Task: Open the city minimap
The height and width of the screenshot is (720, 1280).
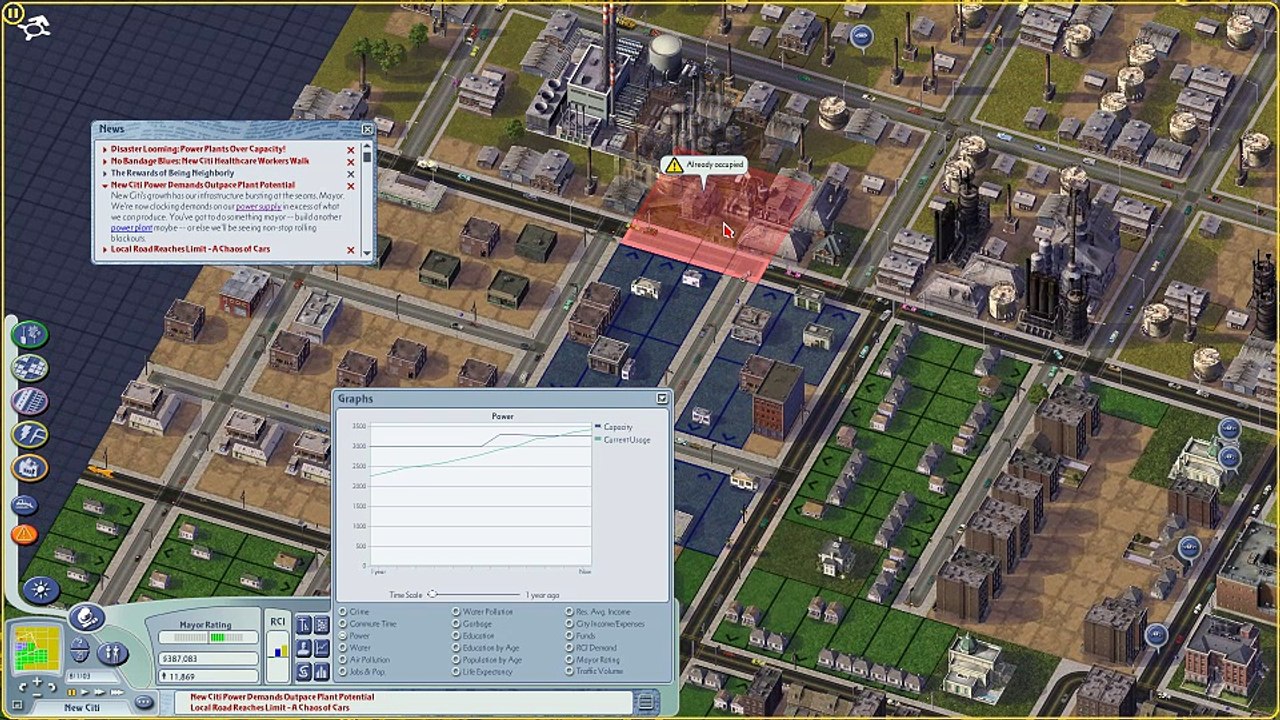Action: [x=36, y=649]
